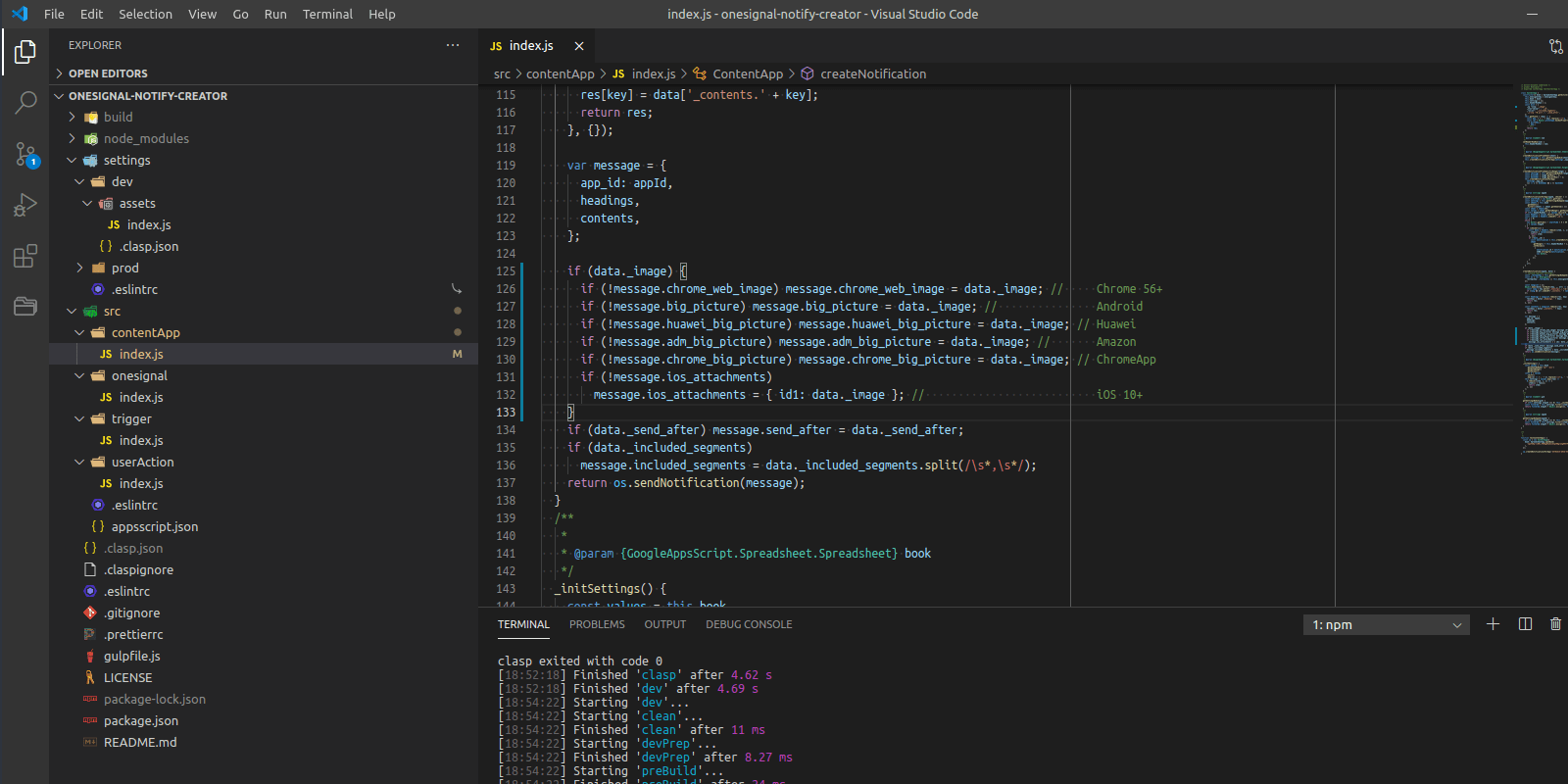Viewport: 1568px width, 784px height.
Task: Expand the prod folder
Action: [x=124, y=268]
